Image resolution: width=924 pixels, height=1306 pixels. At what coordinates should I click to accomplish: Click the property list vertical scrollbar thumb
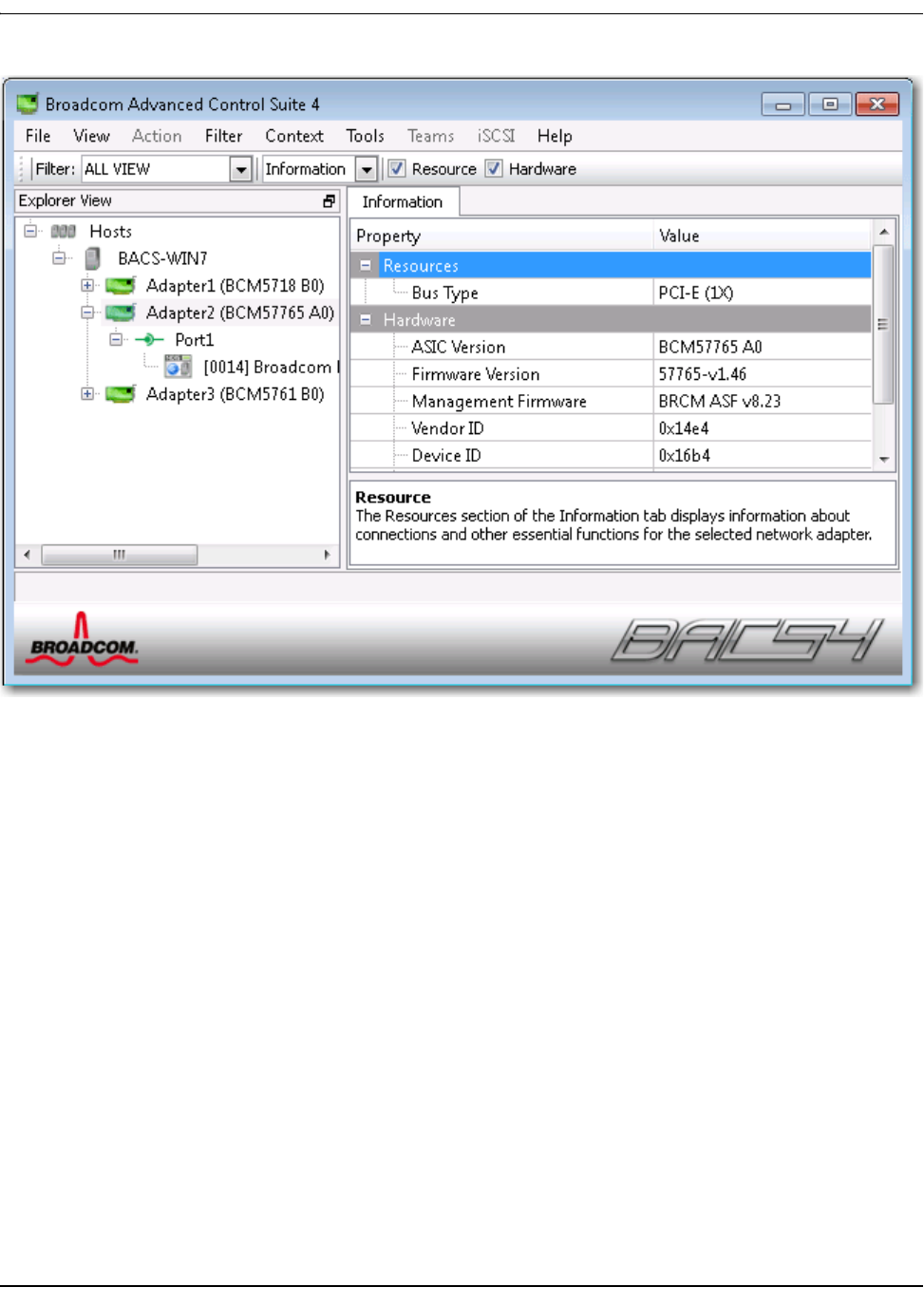tap(883, 325)
